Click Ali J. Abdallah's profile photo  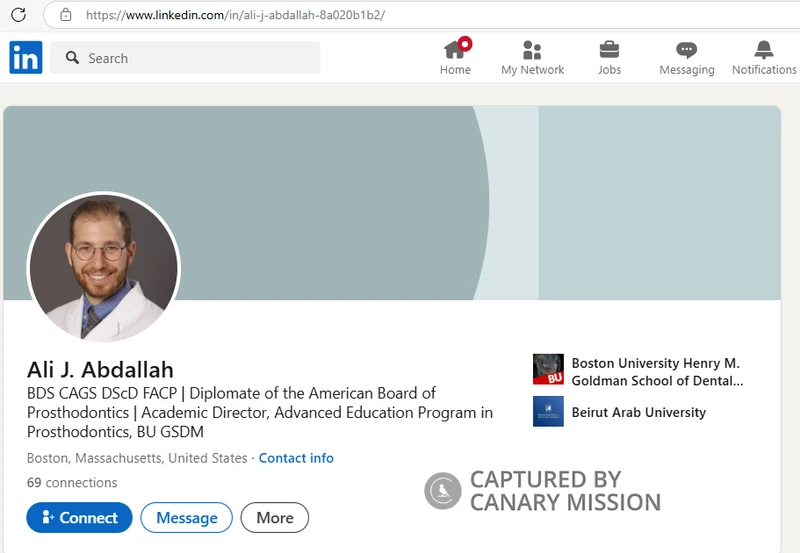(x=104, y=267)
